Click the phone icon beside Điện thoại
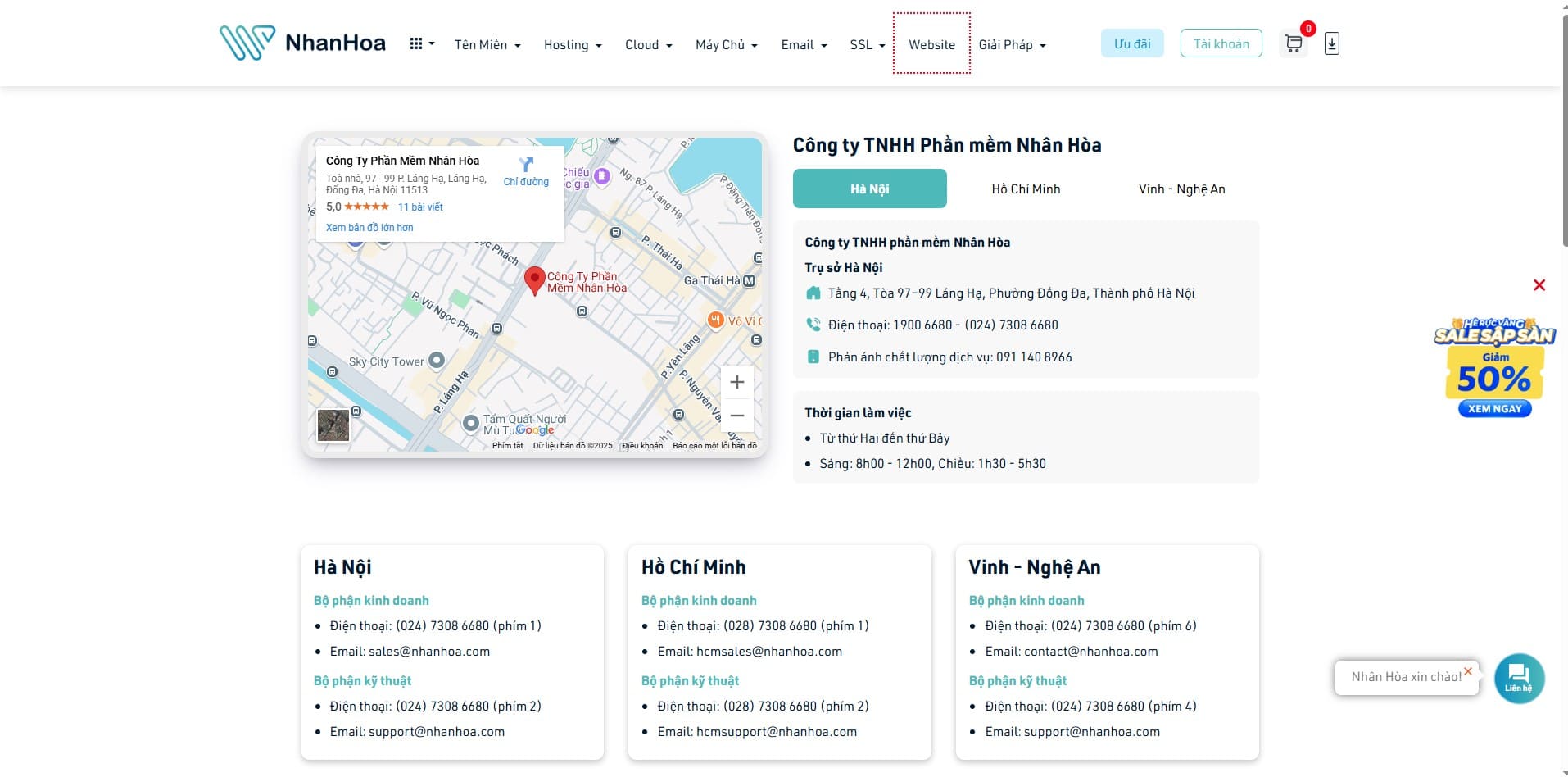Image resolution: width=1568 pixels, height=777 pixels. click(x=813, y=325)
